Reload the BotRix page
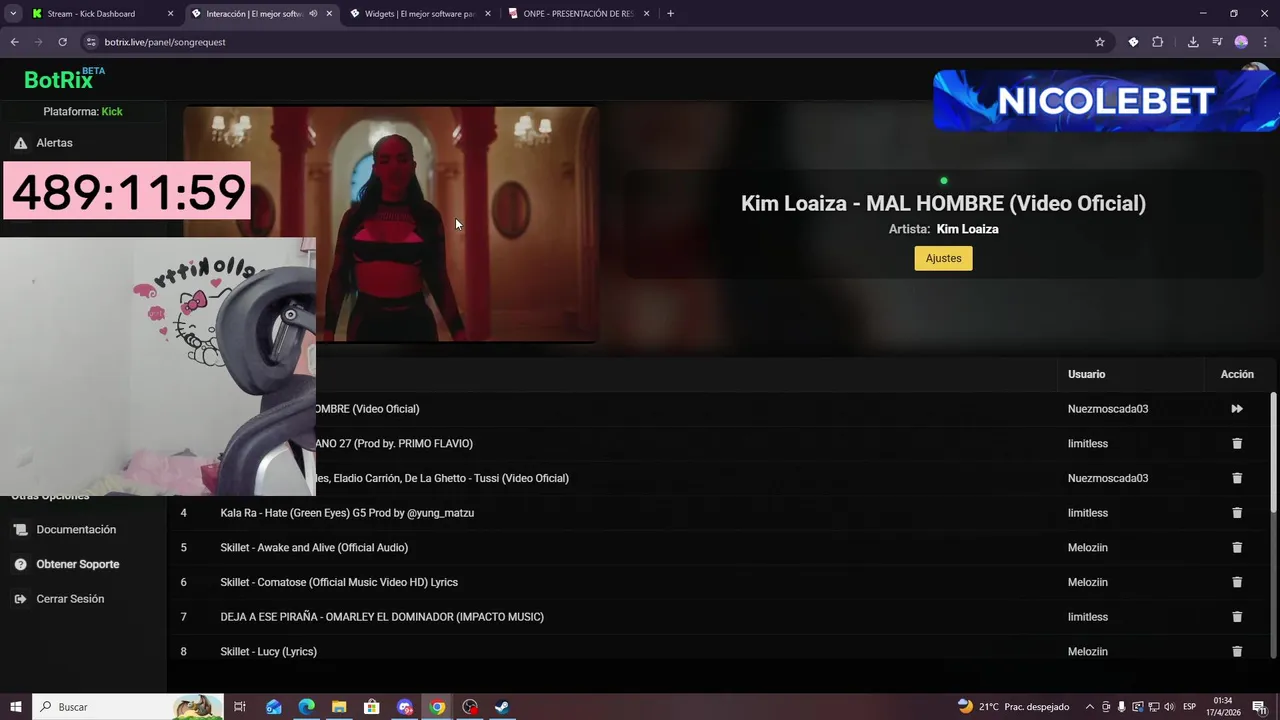 62,42
